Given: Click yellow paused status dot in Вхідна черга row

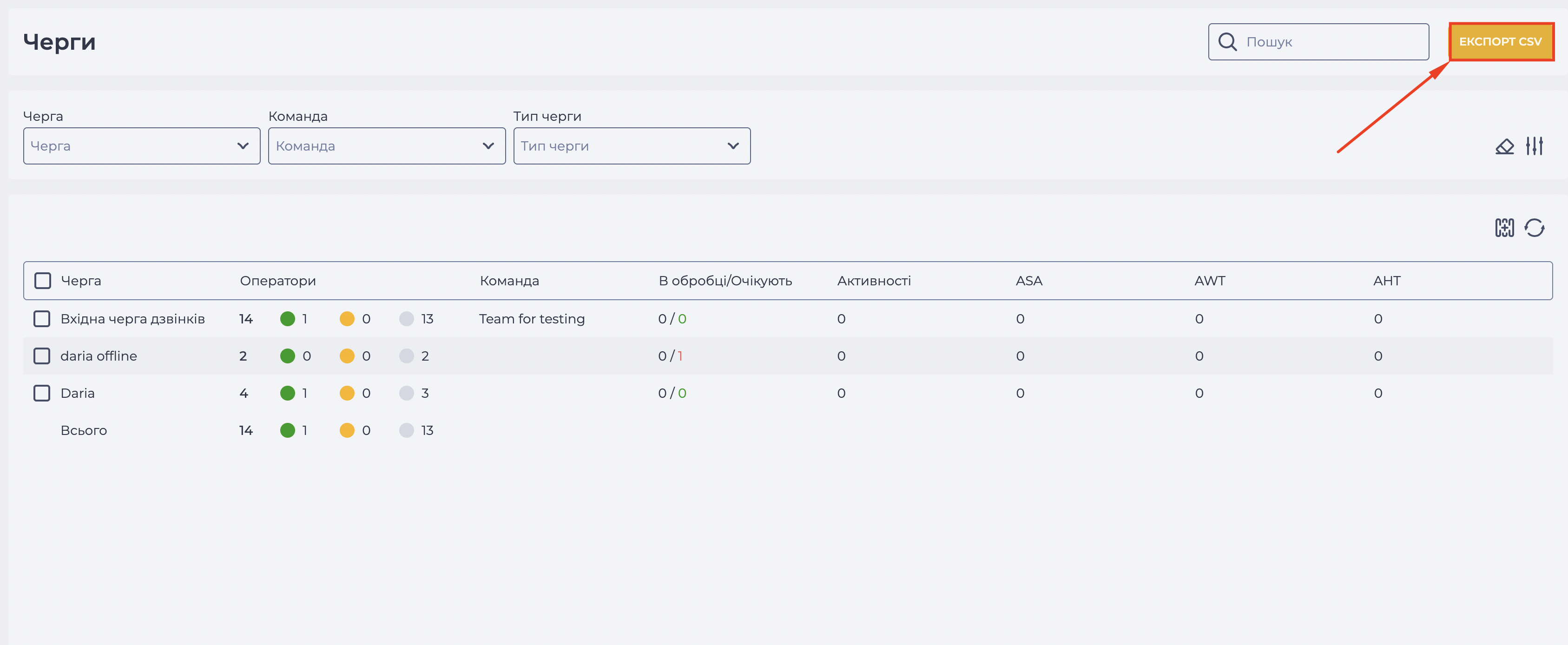Looking at the screenshot, I should (347, 319).
